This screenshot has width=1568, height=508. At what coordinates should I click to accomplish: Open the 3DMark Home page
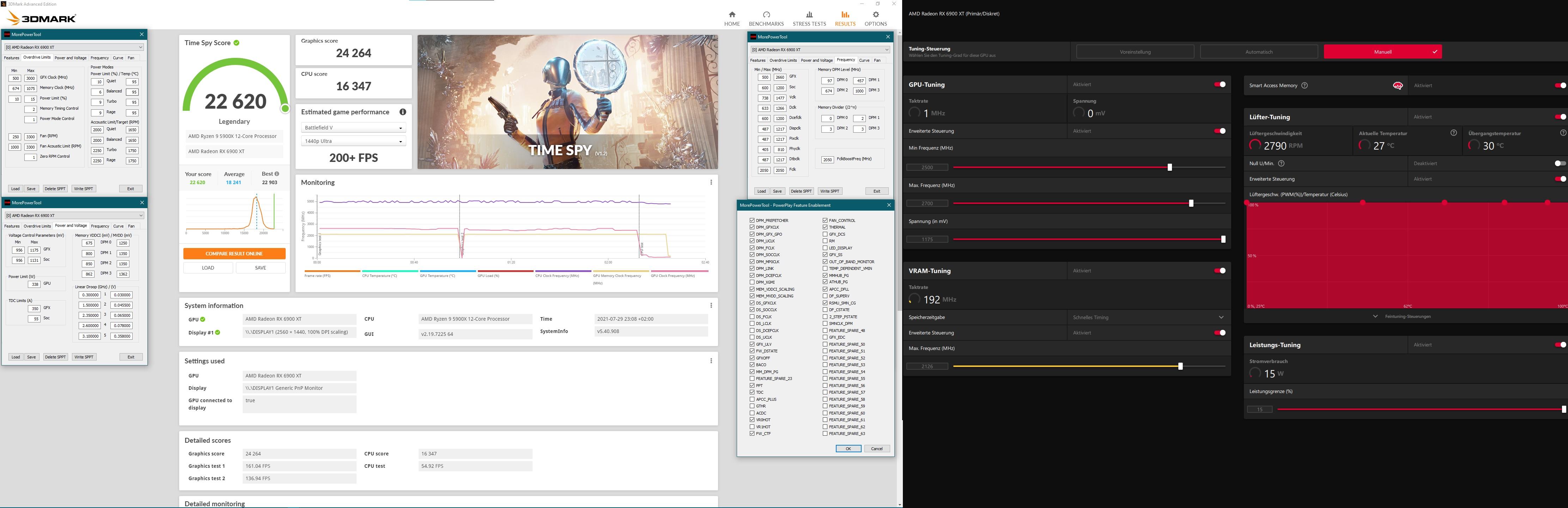click(732, 19)
